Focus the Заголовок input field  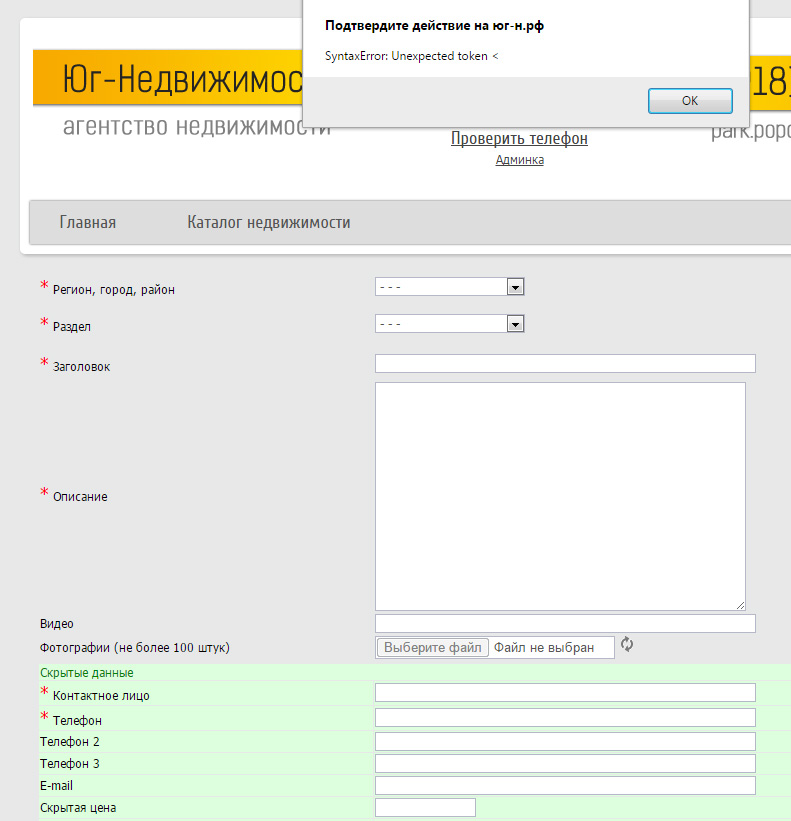click(565, 363)
